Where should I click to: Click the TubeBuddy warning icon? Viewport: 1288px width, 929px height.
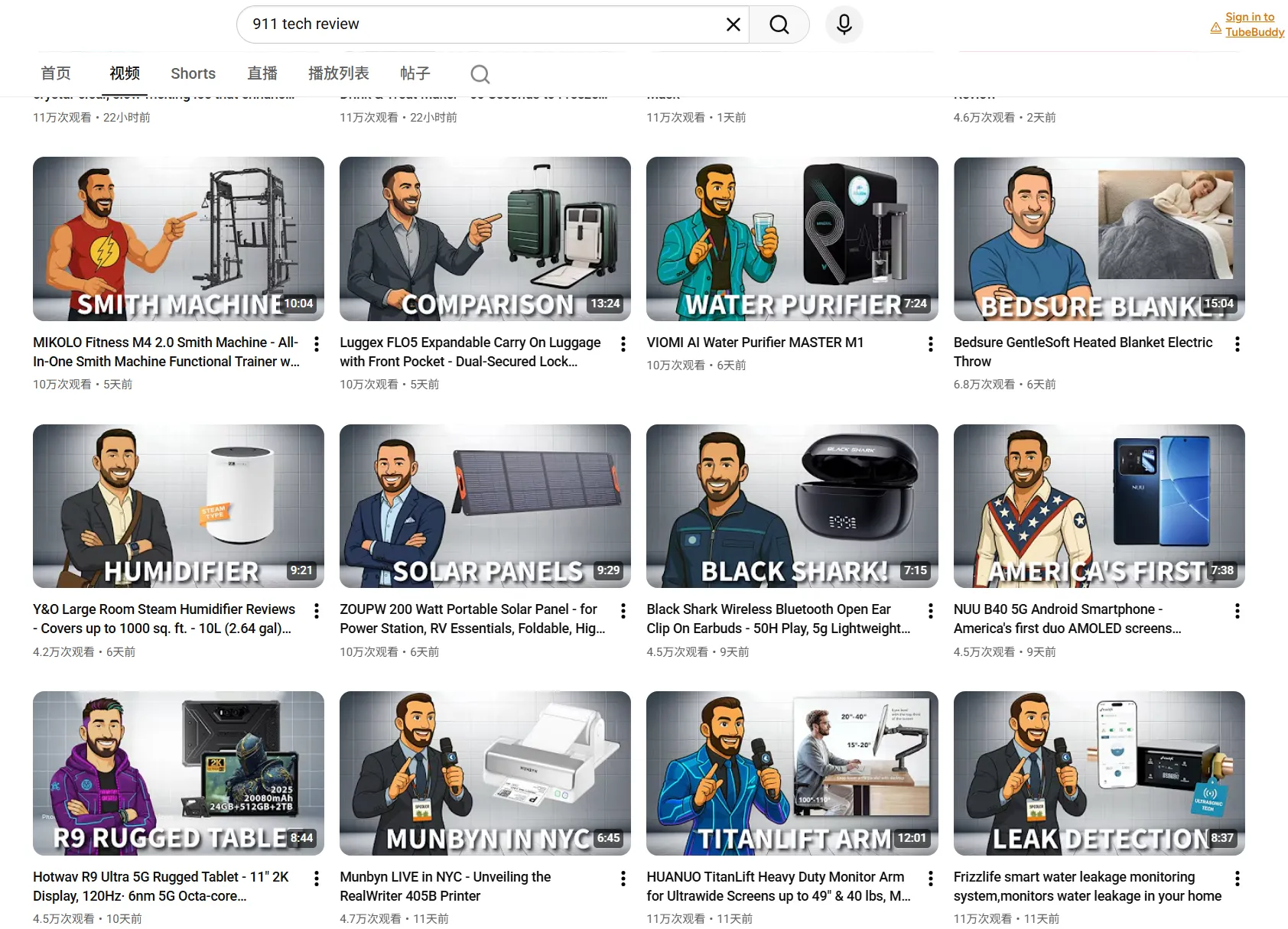pyautogui.click(x=1215, y=27)
